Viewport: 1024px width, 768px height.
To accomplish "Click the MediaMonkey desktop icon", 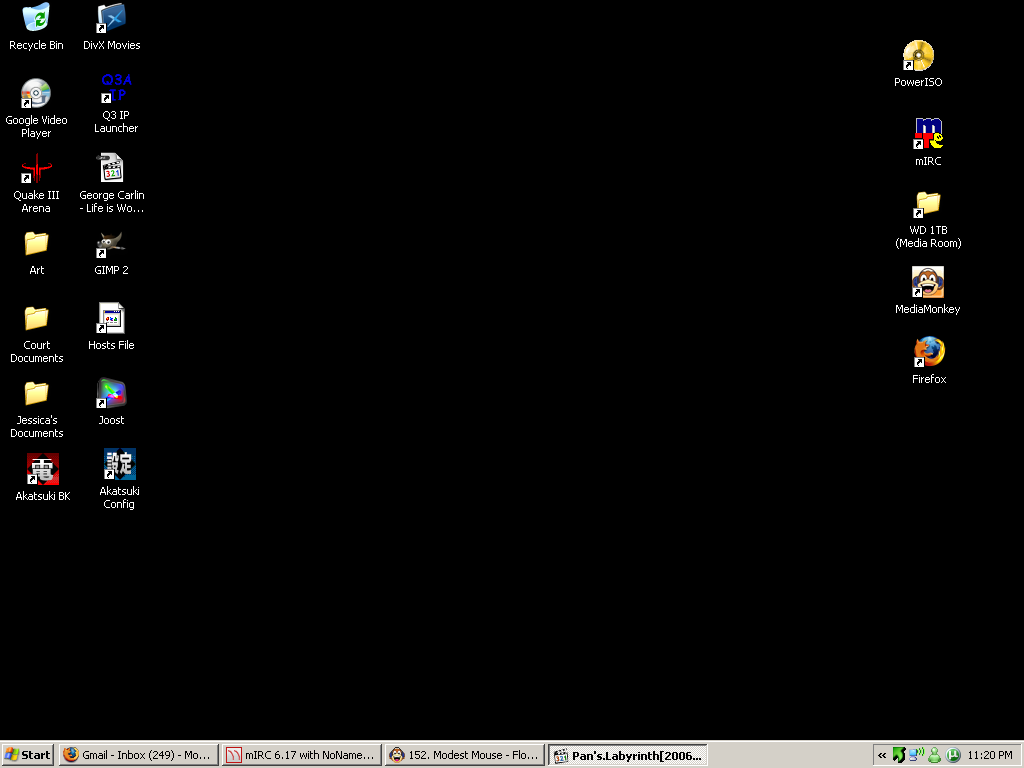I will tap(927, 283).
